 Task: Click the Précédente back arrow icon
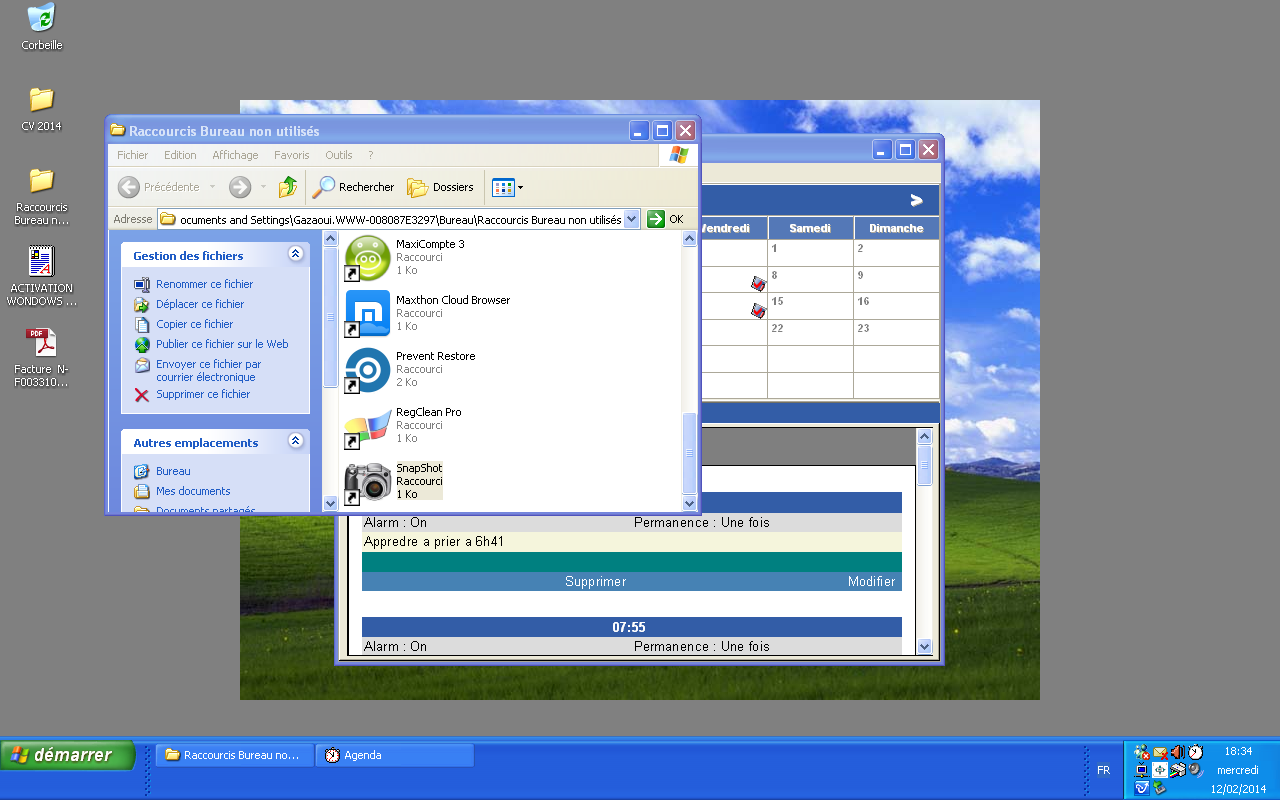coord(129,187)
